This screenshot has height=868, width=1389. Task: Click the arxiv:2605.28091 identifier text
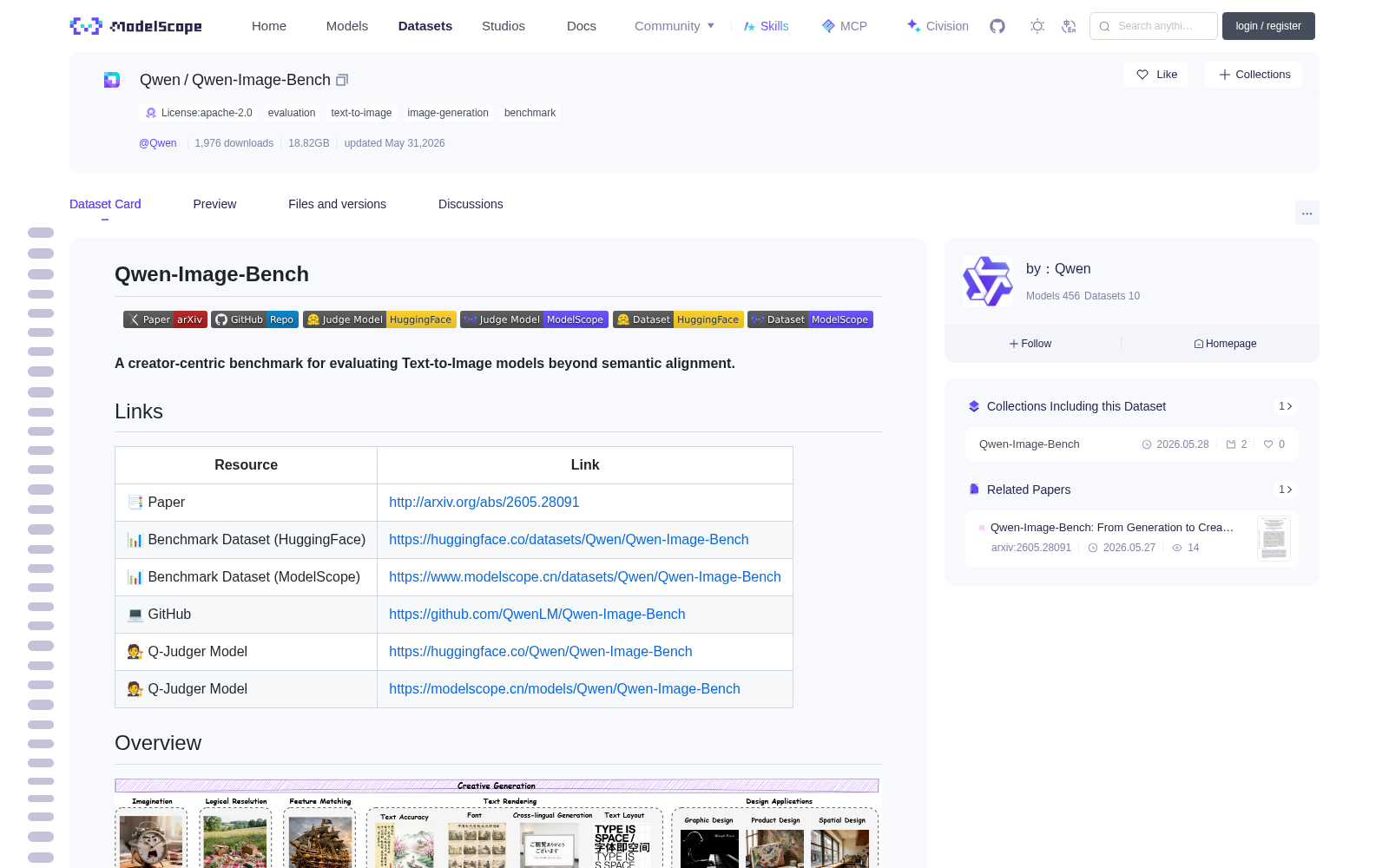pos(1031,548)
